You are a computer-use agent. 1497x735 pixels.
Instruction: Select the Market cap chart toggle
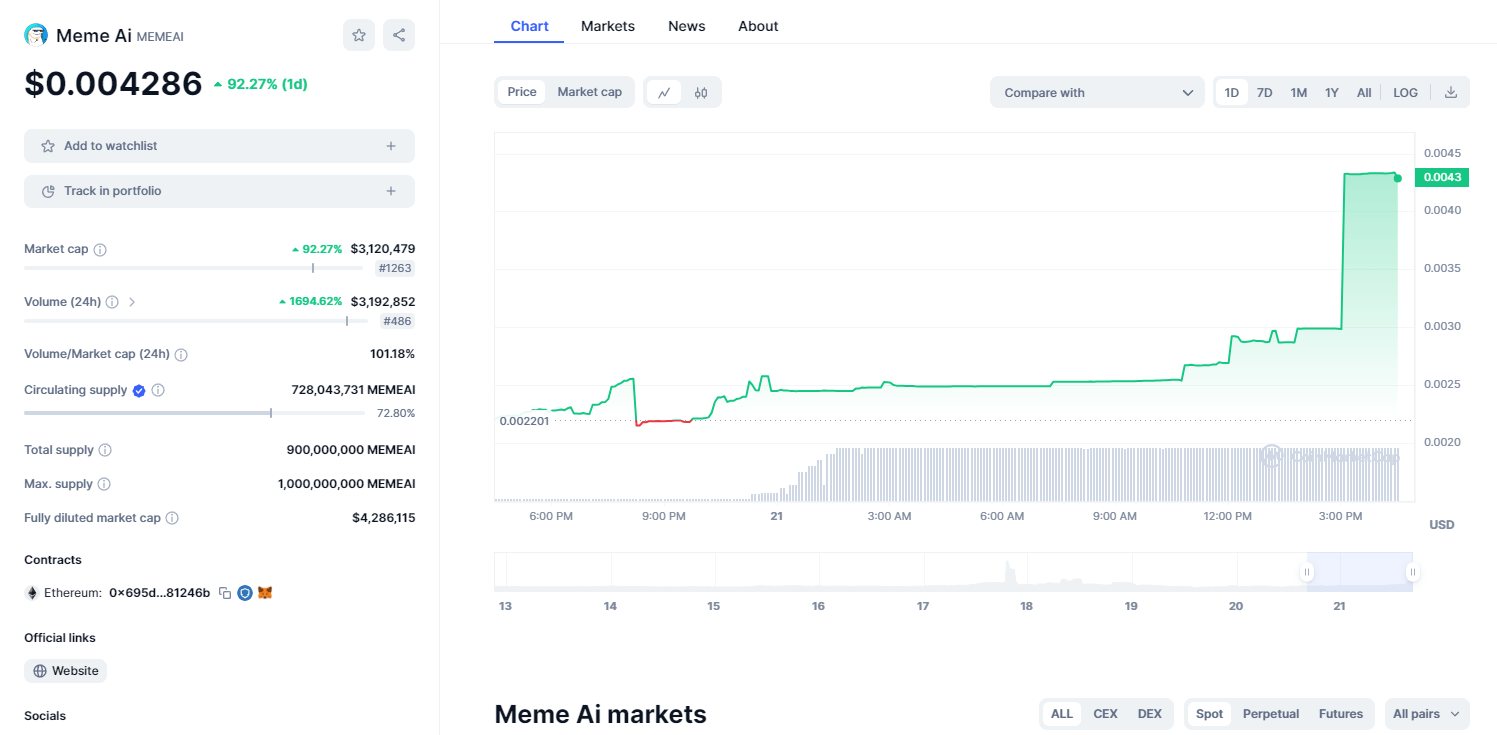pos(590,92)
